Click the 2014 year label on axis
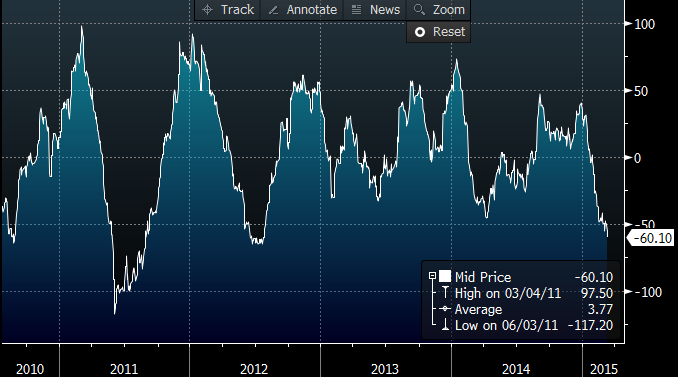The height and width of the screenshot is (377, 678). (516, 369)
